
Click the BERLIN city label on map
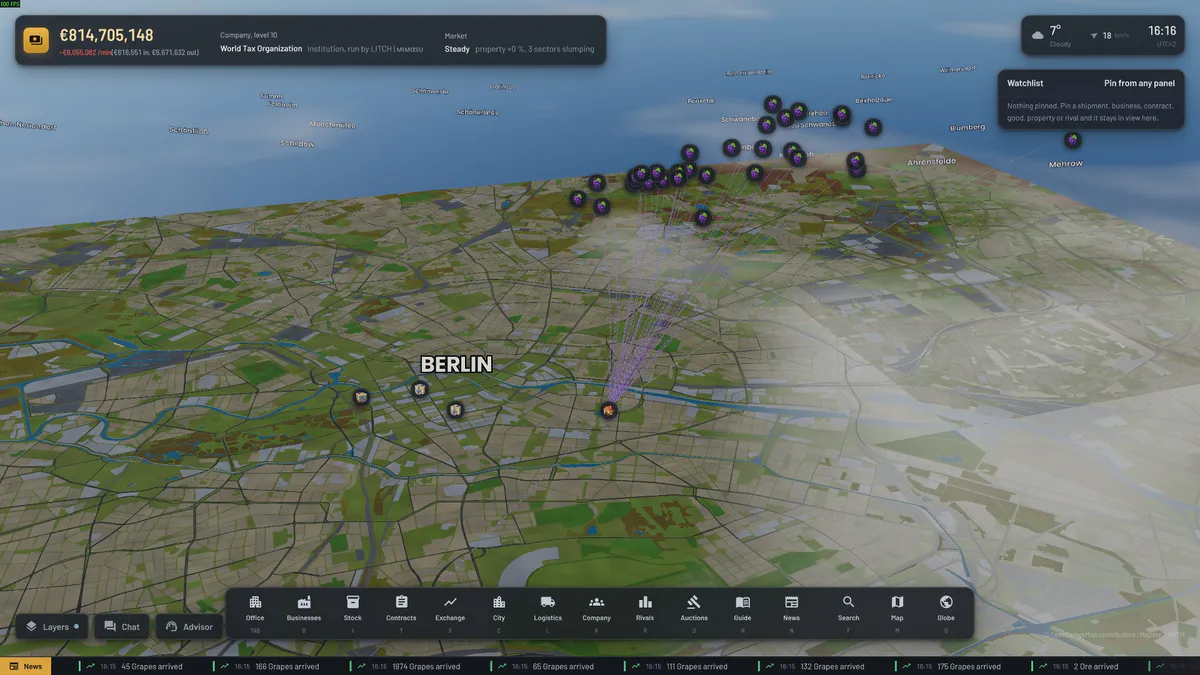tap(456, 365)
